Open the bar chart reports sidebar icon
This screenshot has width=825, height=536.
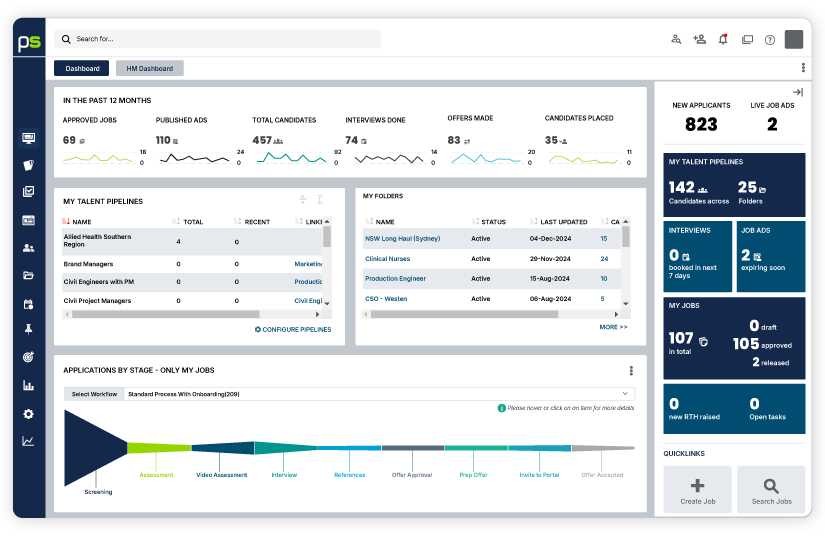click(28, 385)
